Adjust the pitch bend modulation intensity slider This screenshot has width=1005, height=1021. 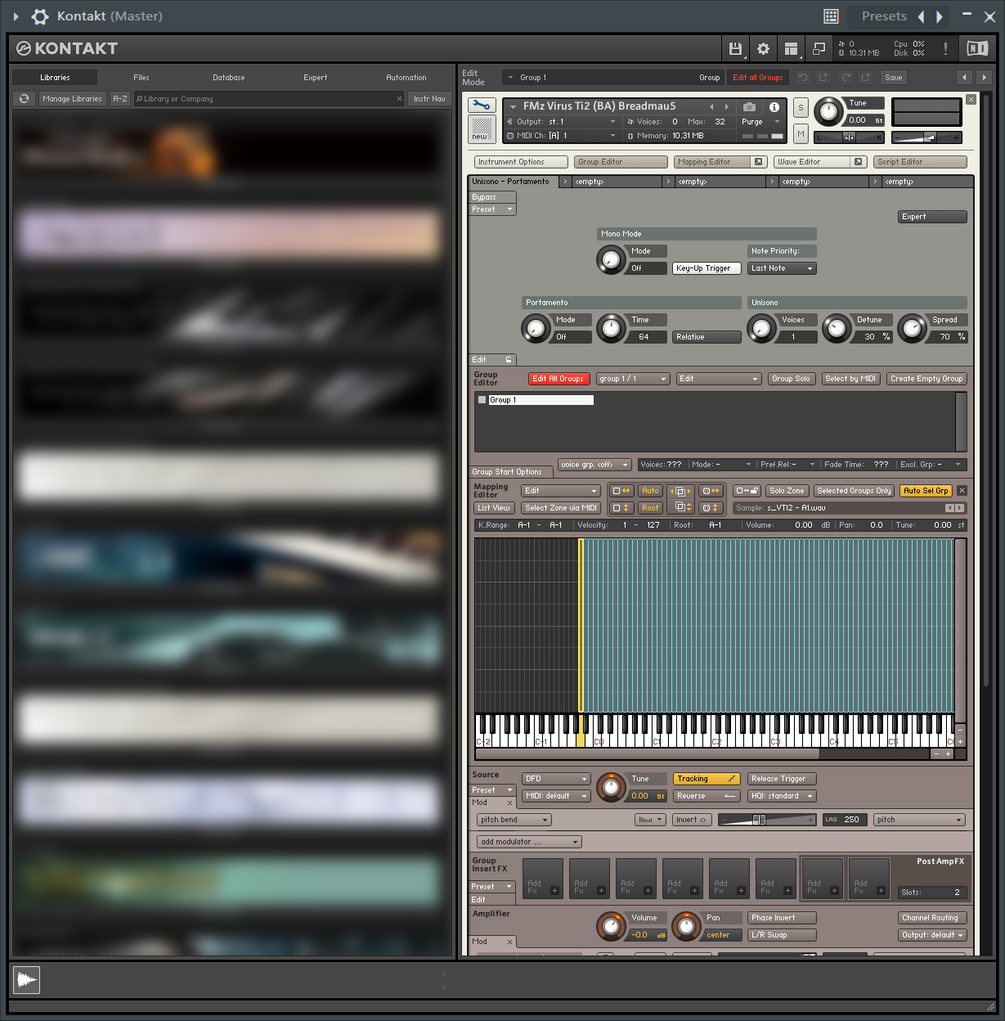click(x=767, y=820)
